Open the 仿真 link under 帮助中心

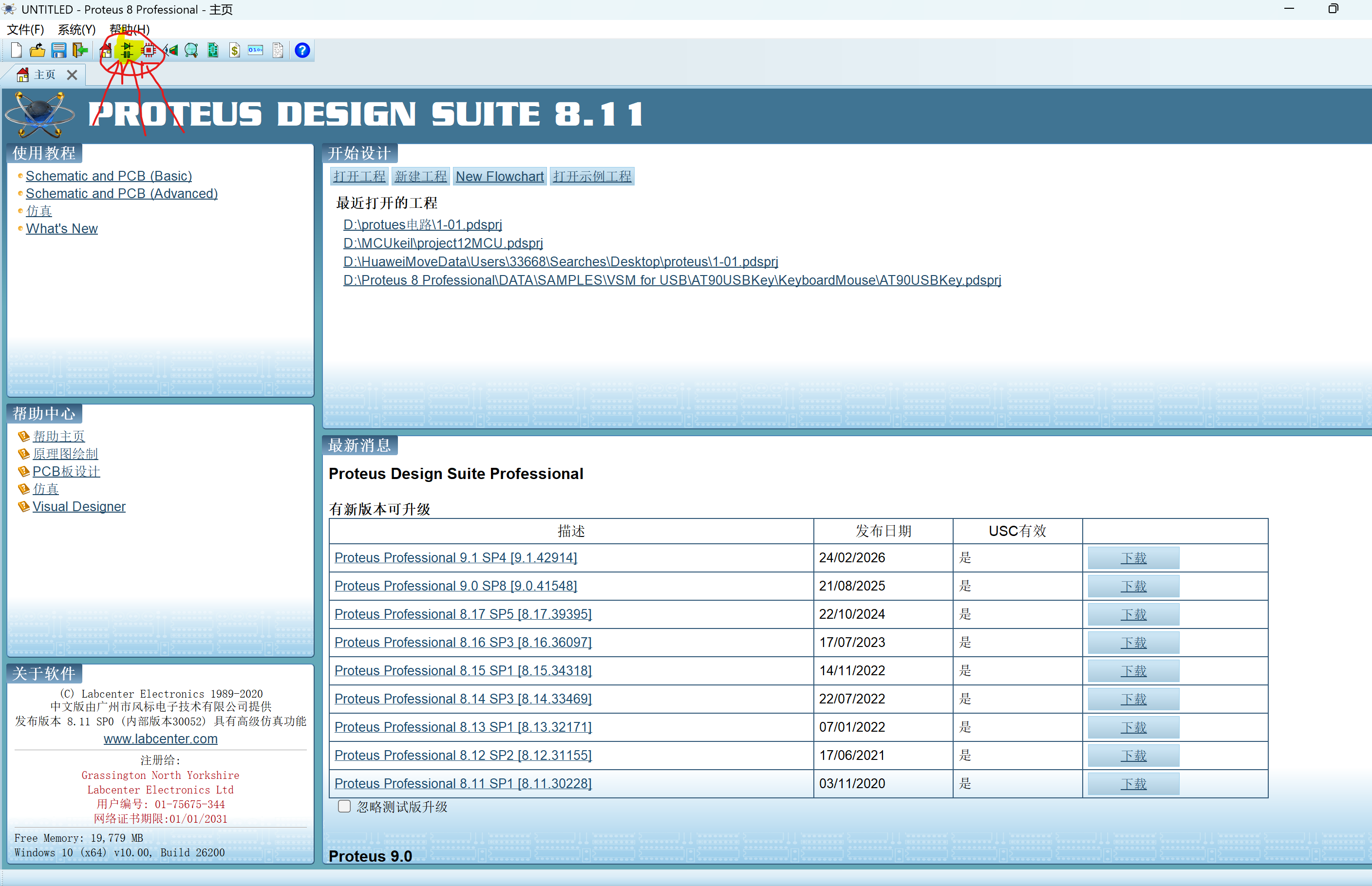pyautogui.click(x=45, y=489)
